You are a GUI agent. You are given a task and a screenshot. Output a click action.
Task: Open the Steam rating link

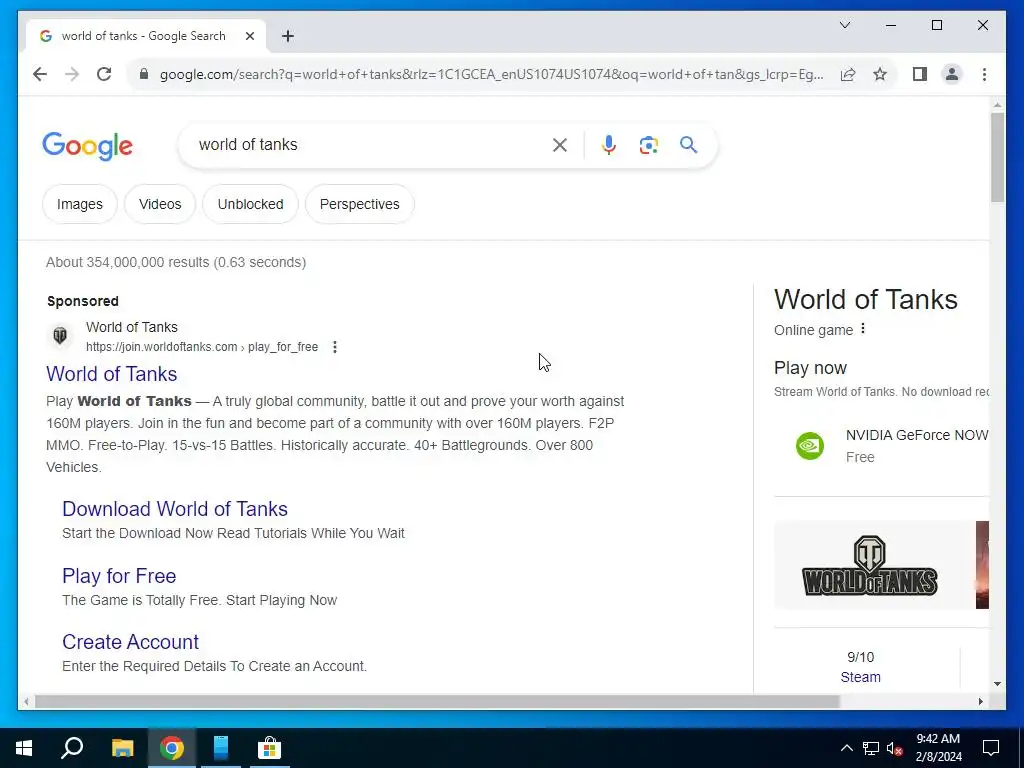860,677
